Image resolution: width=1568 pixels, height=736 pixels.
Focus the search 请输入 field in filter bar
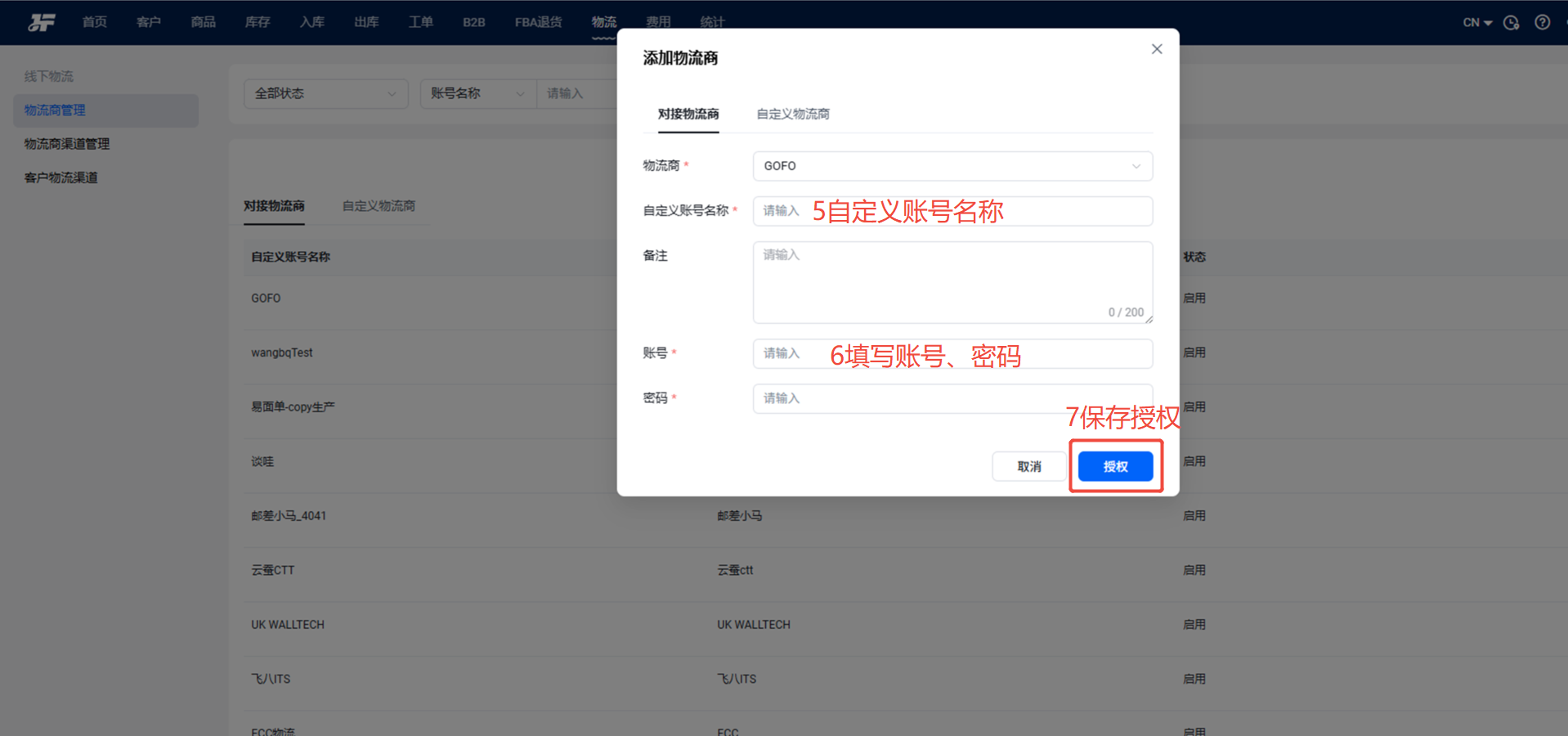tap(577, 93)
